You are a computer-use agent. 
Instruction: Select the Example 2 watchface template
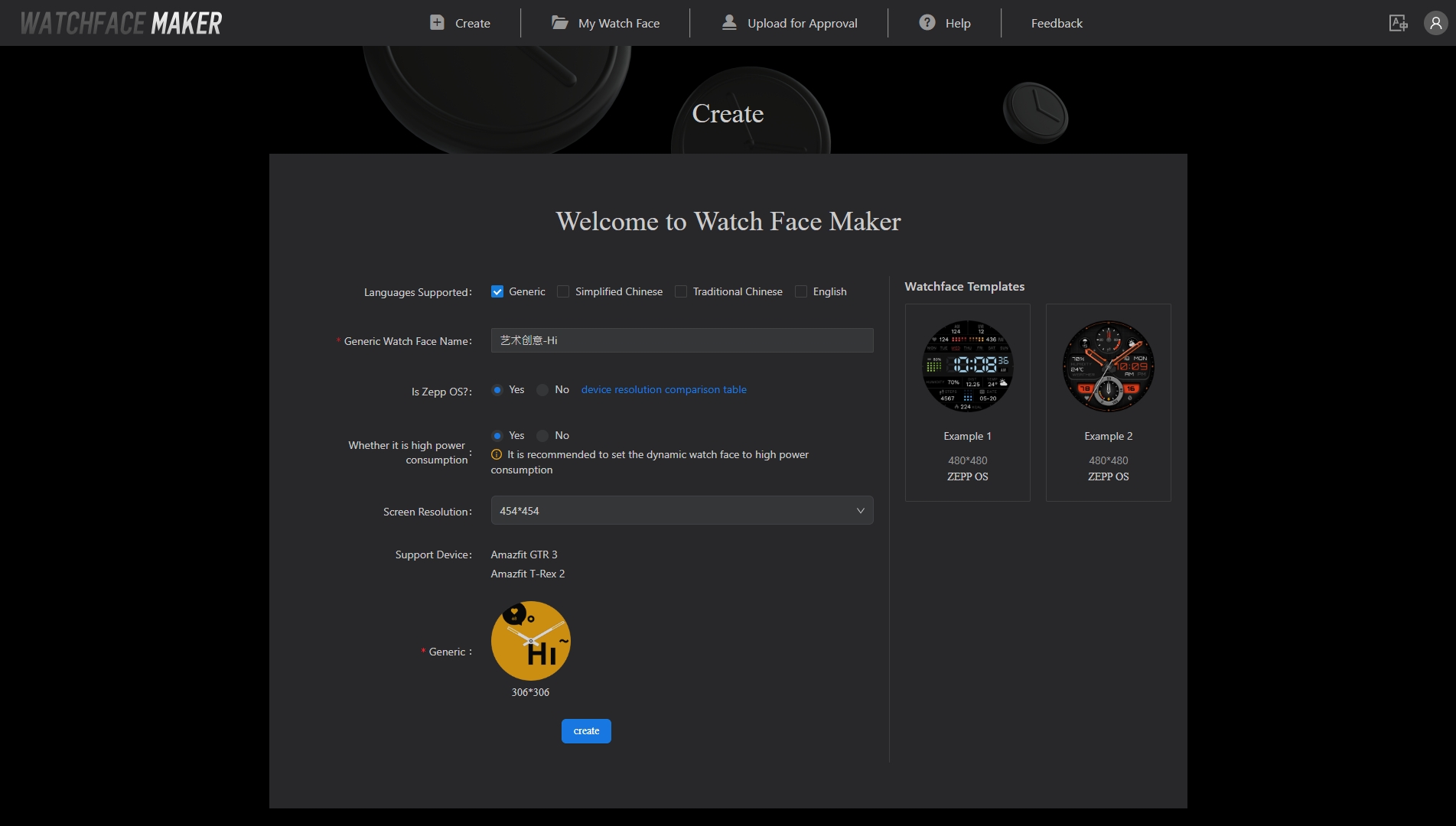(1107, 367)
